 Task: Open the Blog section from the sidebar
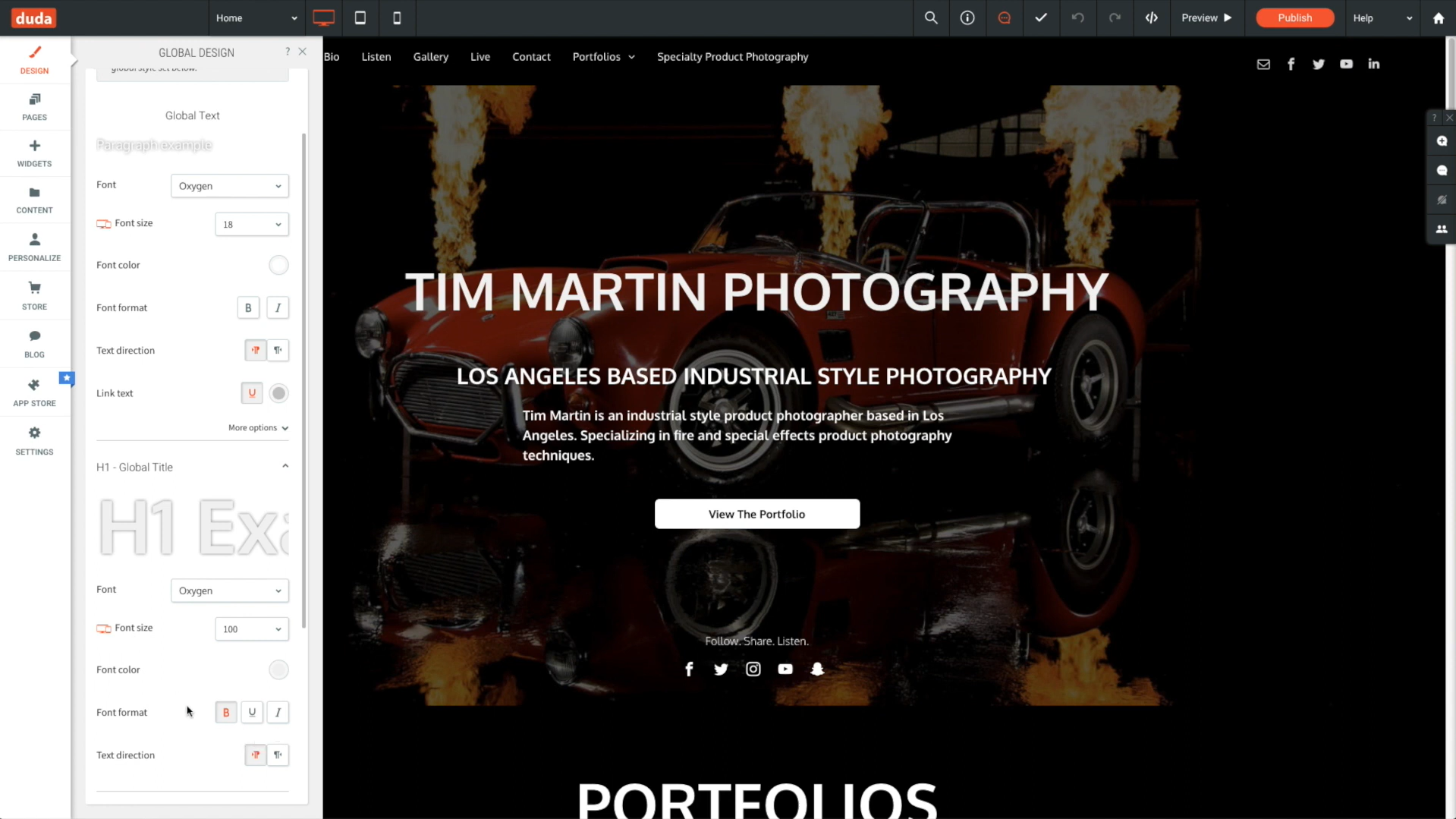34,343
